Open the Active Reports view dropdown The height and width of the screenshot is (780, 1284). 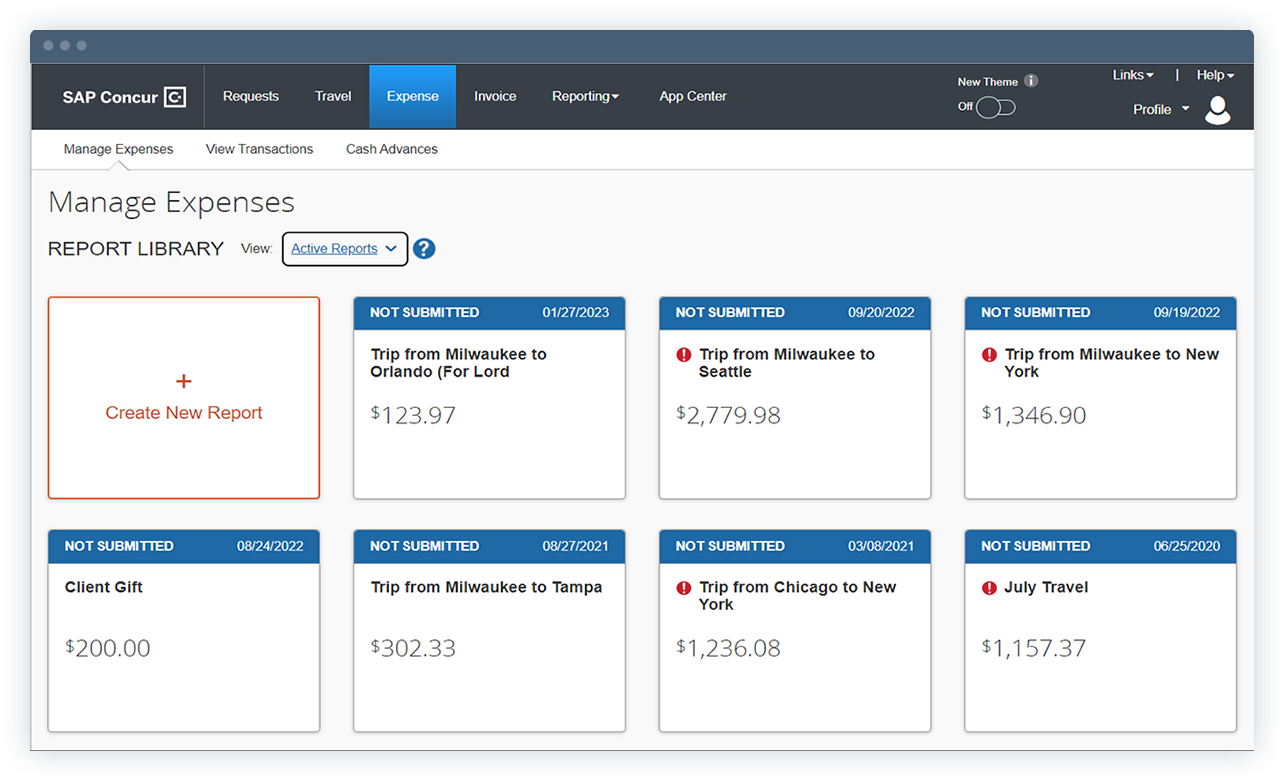[x=344, y=248]
